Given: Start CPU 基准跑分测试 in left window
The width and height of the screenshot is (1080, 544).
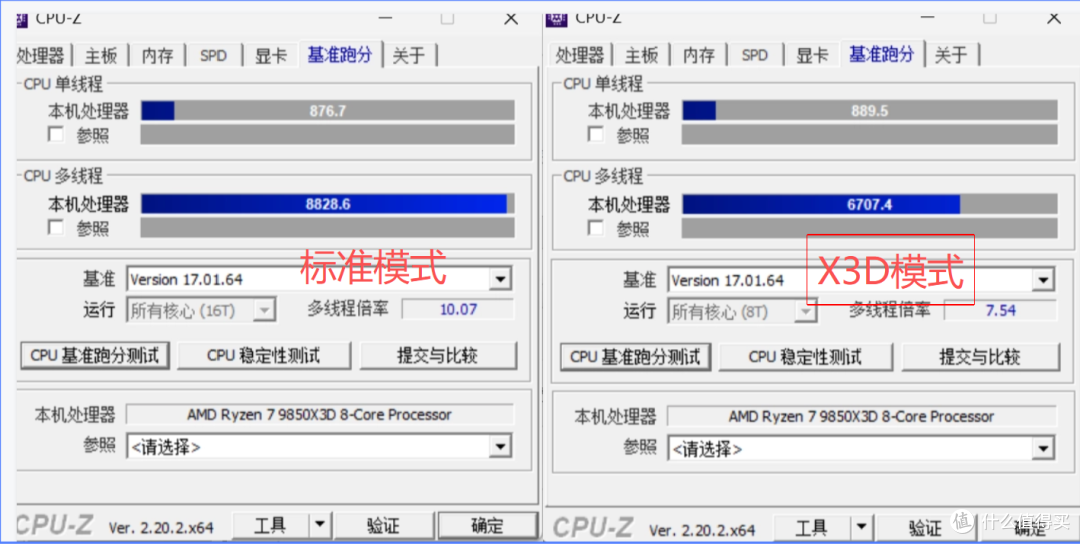Looking at the screenshot, I should click(95, 355).
